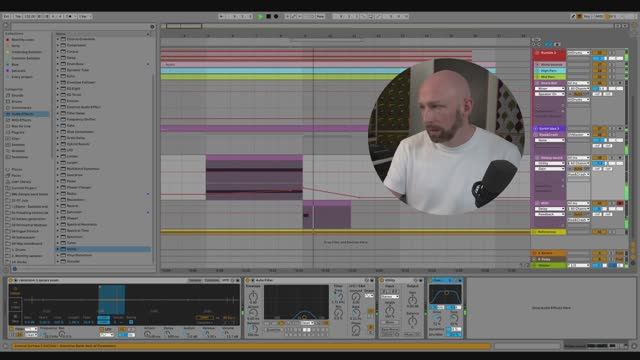Select the Vocoder device in the list

(x=73, y=261)
